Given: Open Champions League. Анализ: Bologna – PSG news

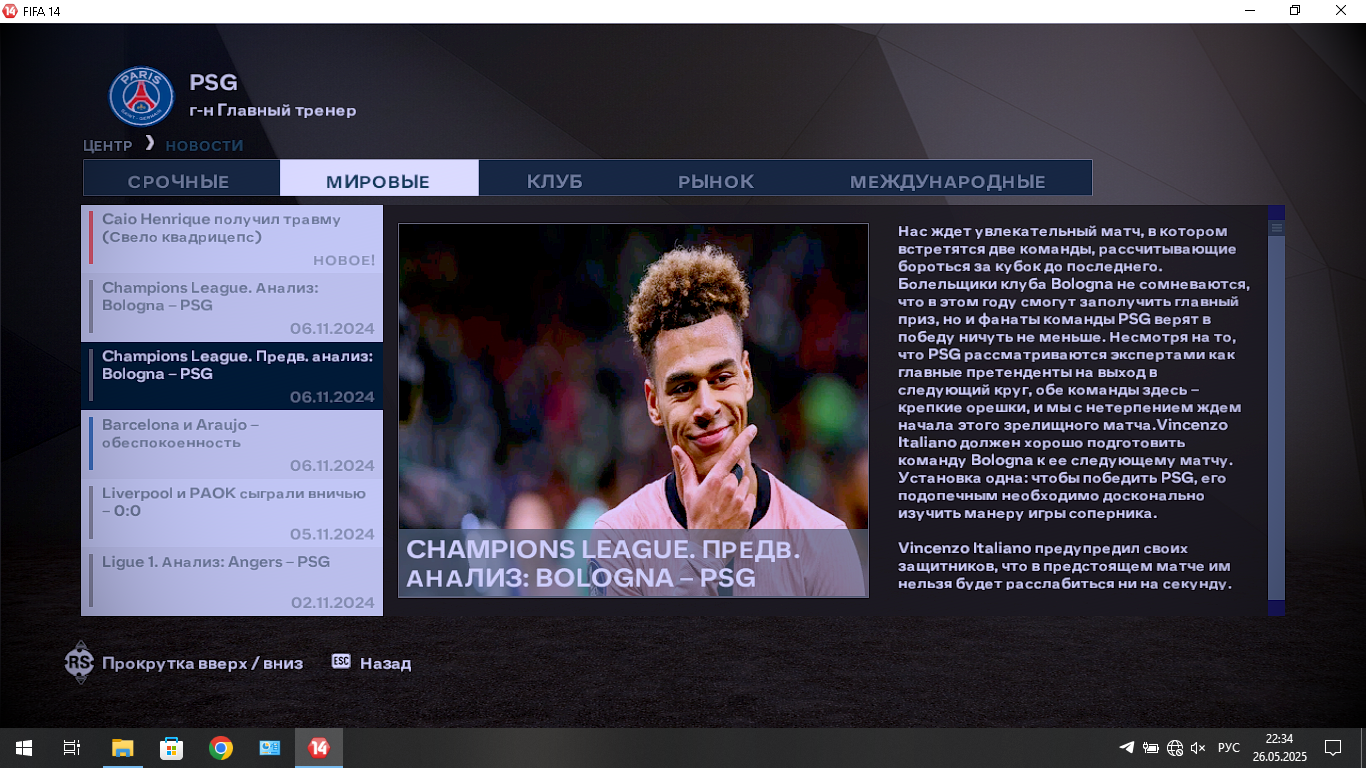Looking at the screenshot, I should [x=232, y=308].
